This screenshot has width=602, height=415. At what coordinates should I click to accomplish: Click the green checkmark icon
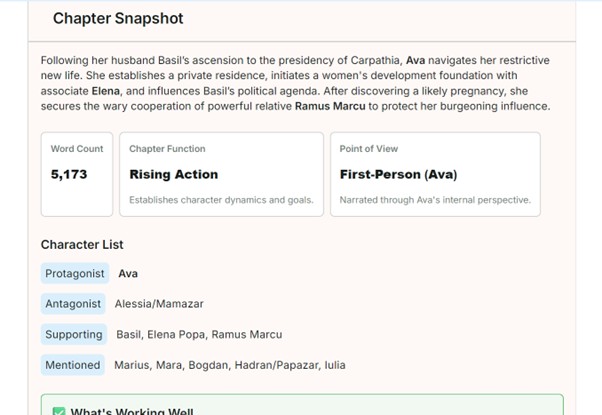pyautogui.click(x=58, y=411)
